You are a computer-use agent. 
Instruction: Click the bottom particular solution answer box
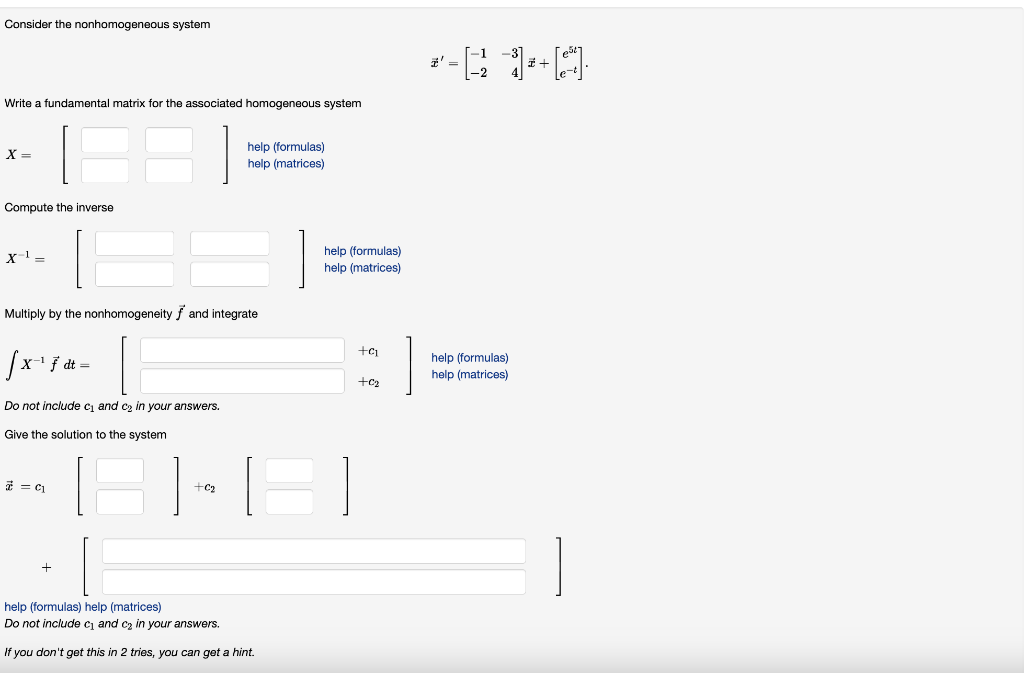(x=315, y=581)
